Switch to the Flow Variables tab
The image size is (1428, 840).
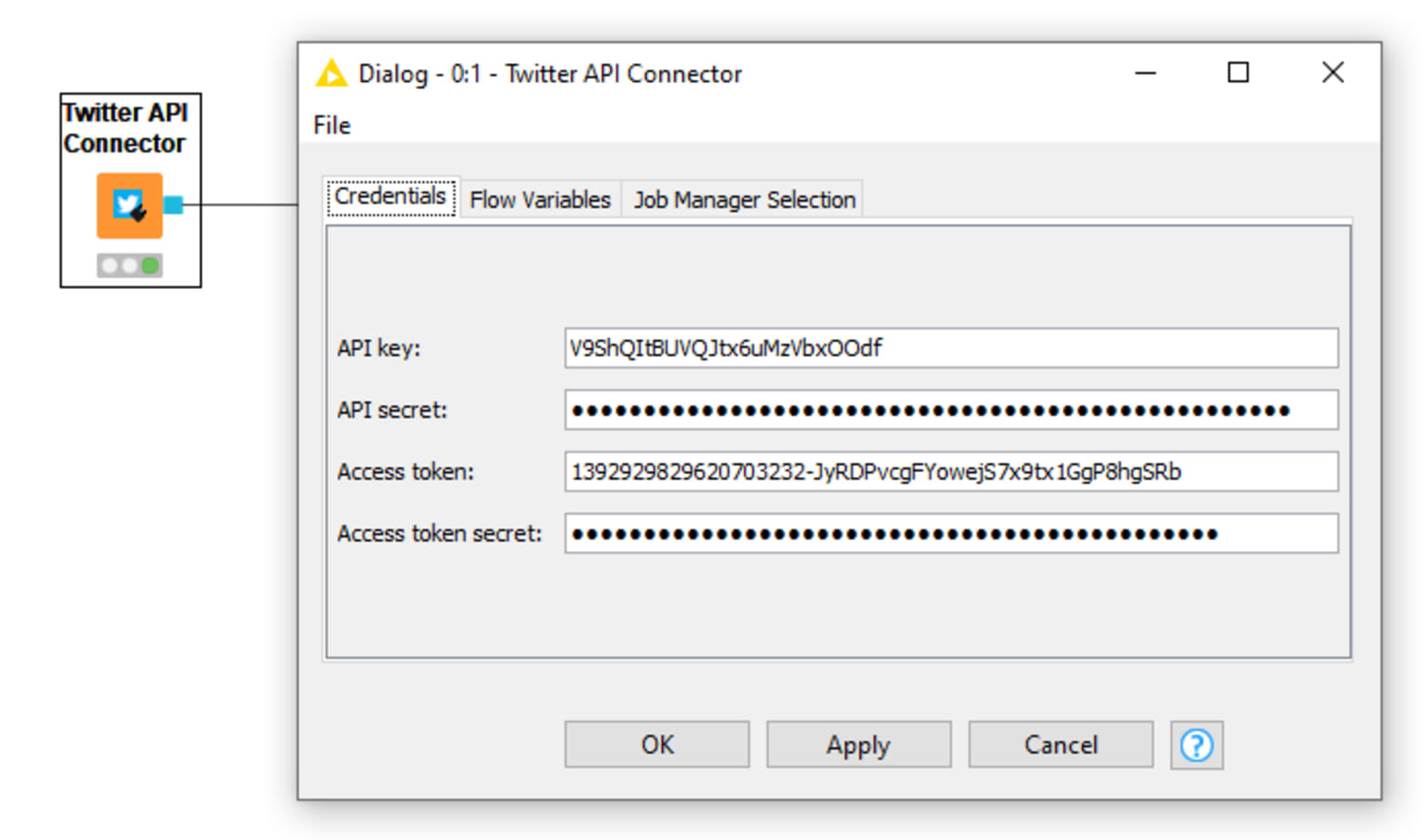(540, 200)
